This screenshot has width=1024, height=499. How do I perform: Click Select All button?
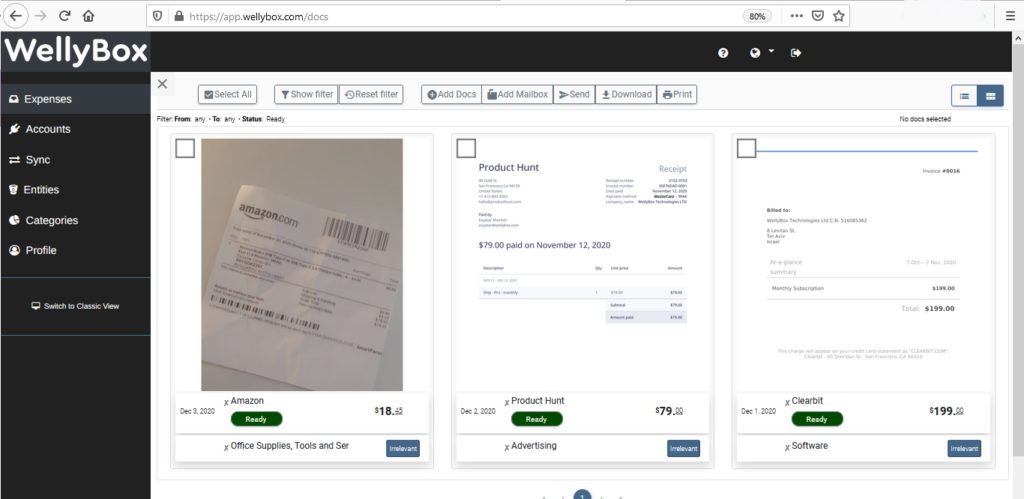pos(227,94)
